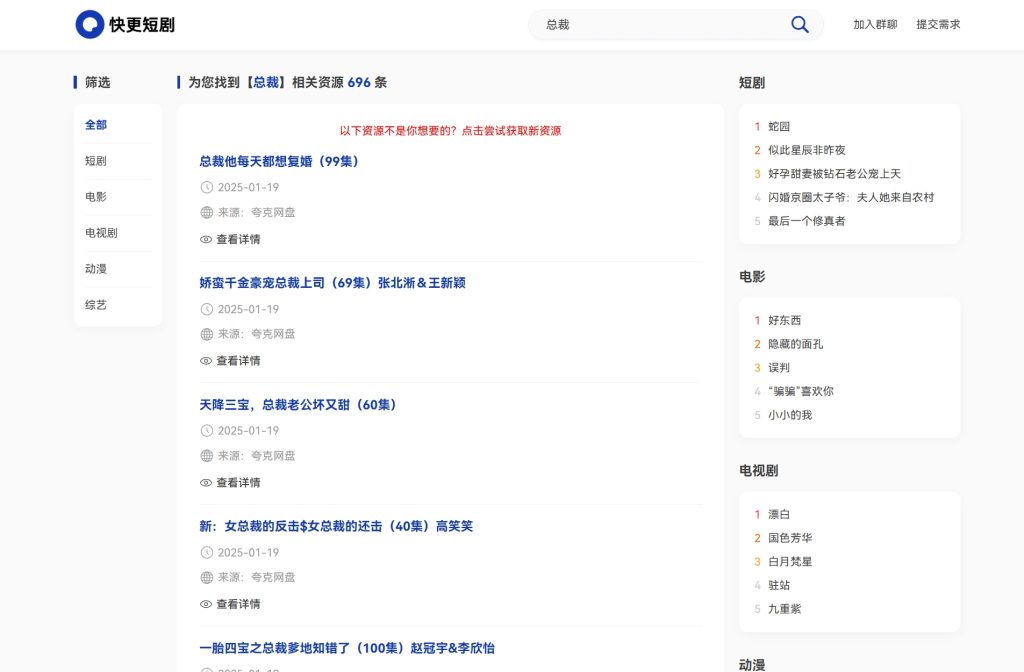Click the clock icon under 总裁他每天都想复婚

click(207, 187)
